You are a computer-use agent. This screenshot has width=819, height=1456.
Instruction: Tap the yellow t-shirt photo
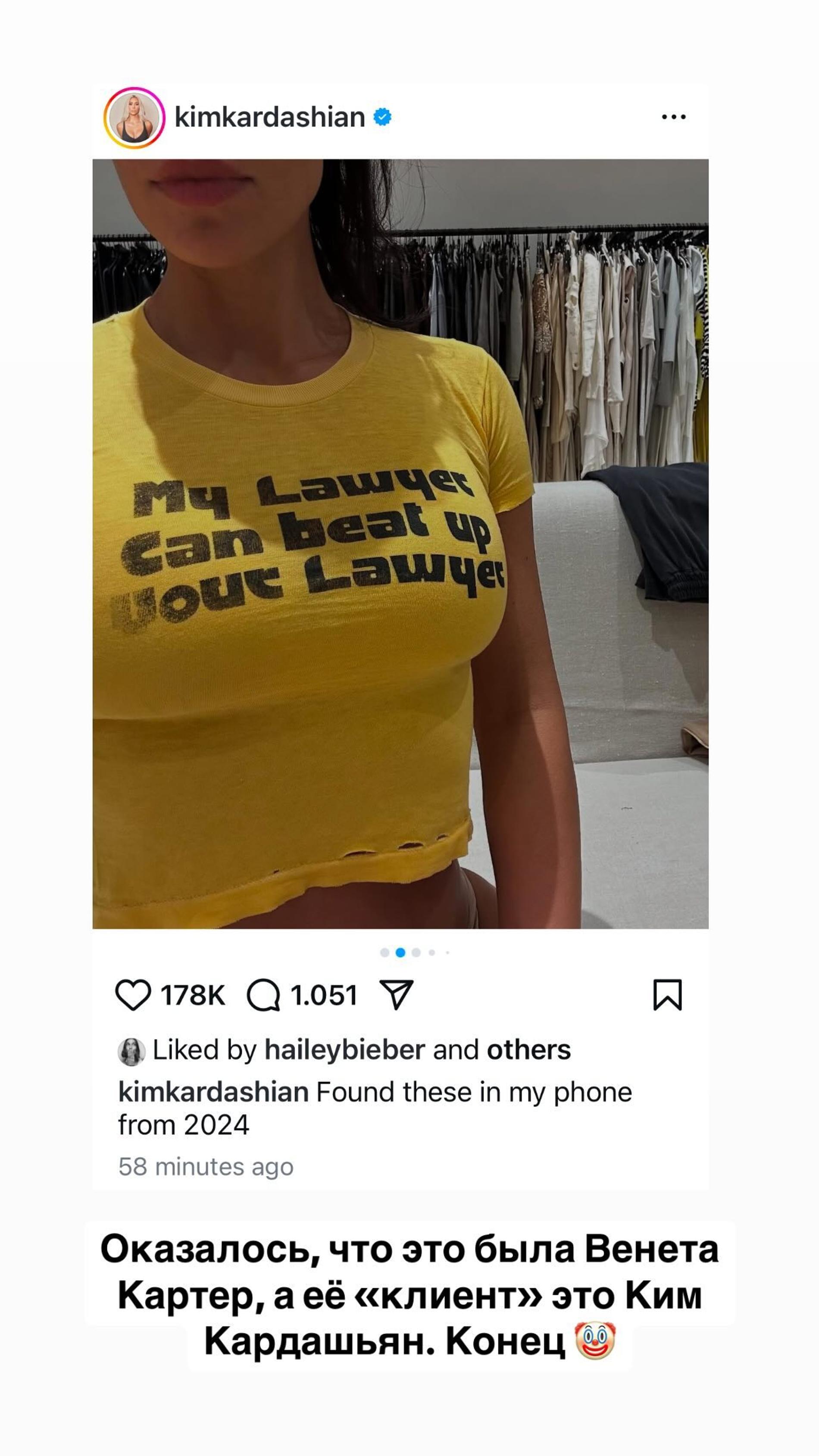[400, 544]
